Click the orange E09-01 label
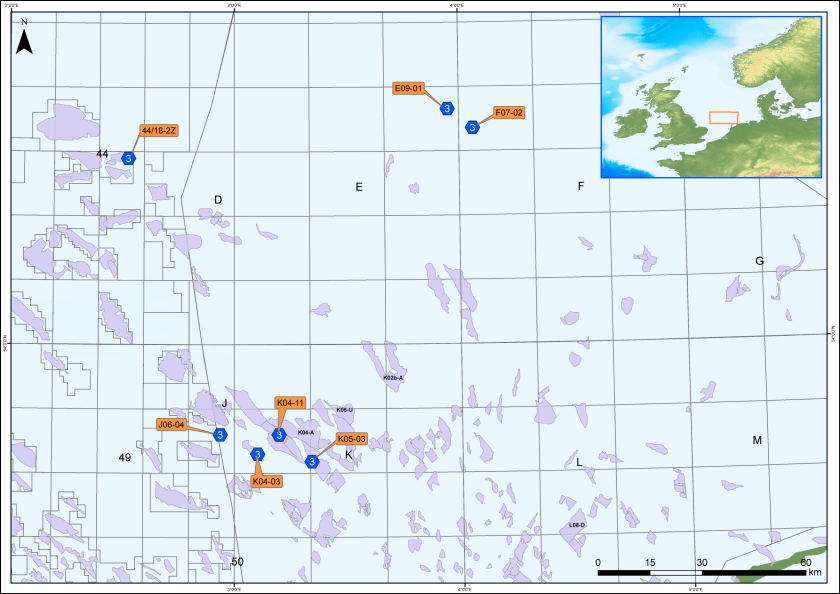This screenshot has width=840, height=594. [x=410, y=88]
